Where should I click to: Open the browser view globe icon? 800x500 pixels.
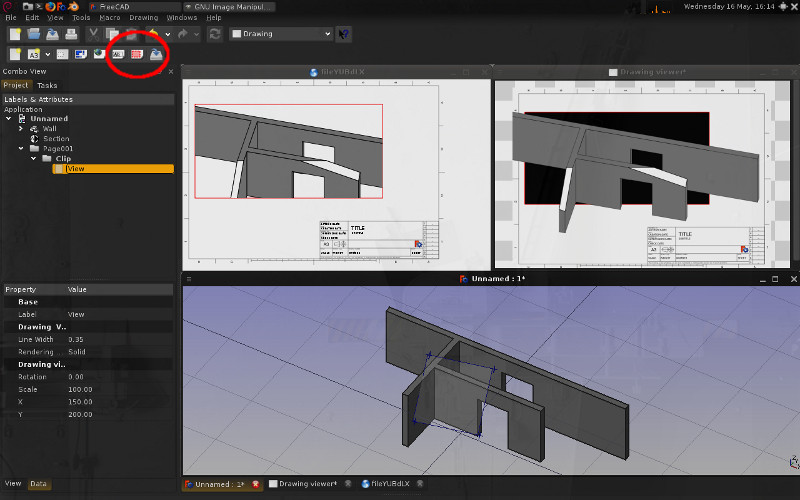(x=99, y=54)
